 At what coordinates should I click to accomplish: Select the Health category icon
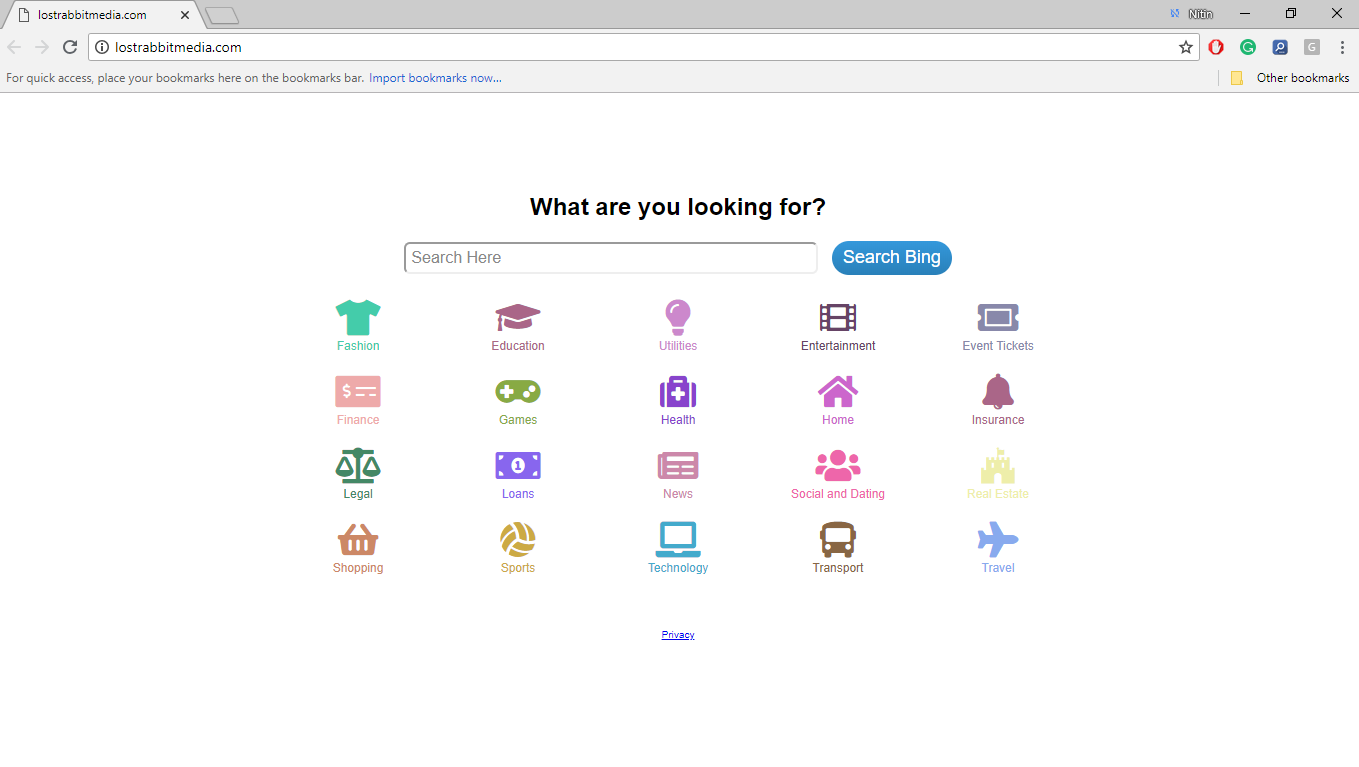coord(678,390)
